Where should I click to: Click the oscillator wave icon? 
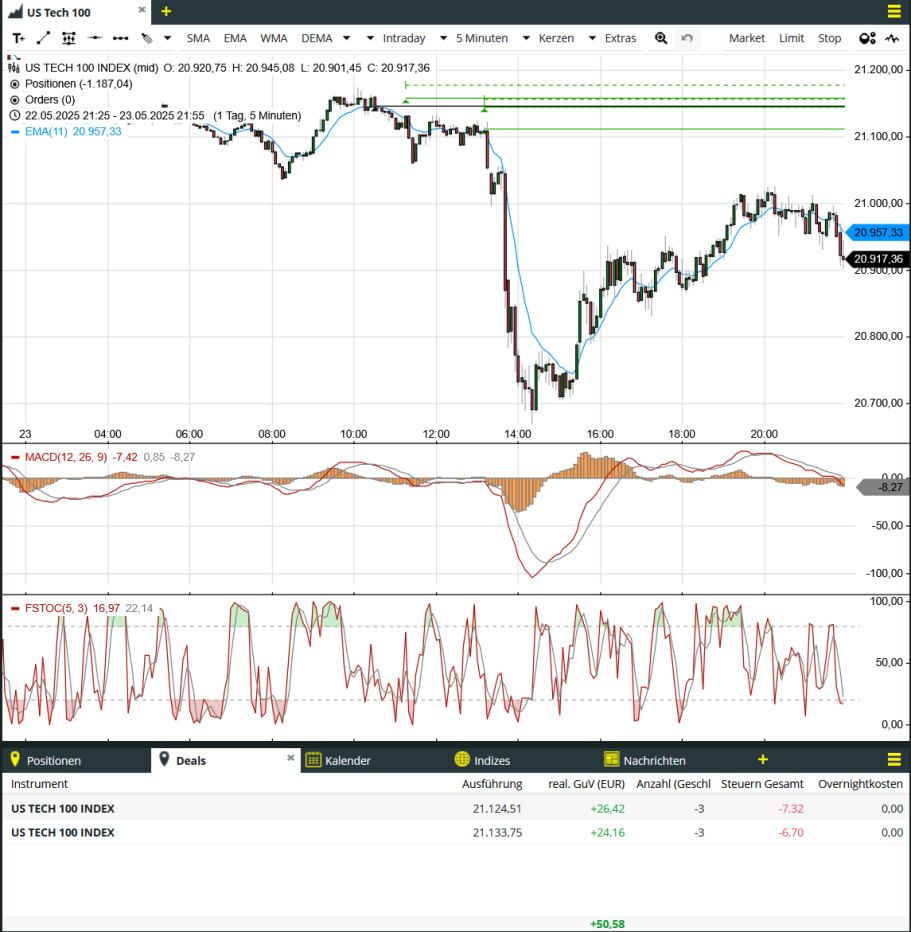coord(892,38)
